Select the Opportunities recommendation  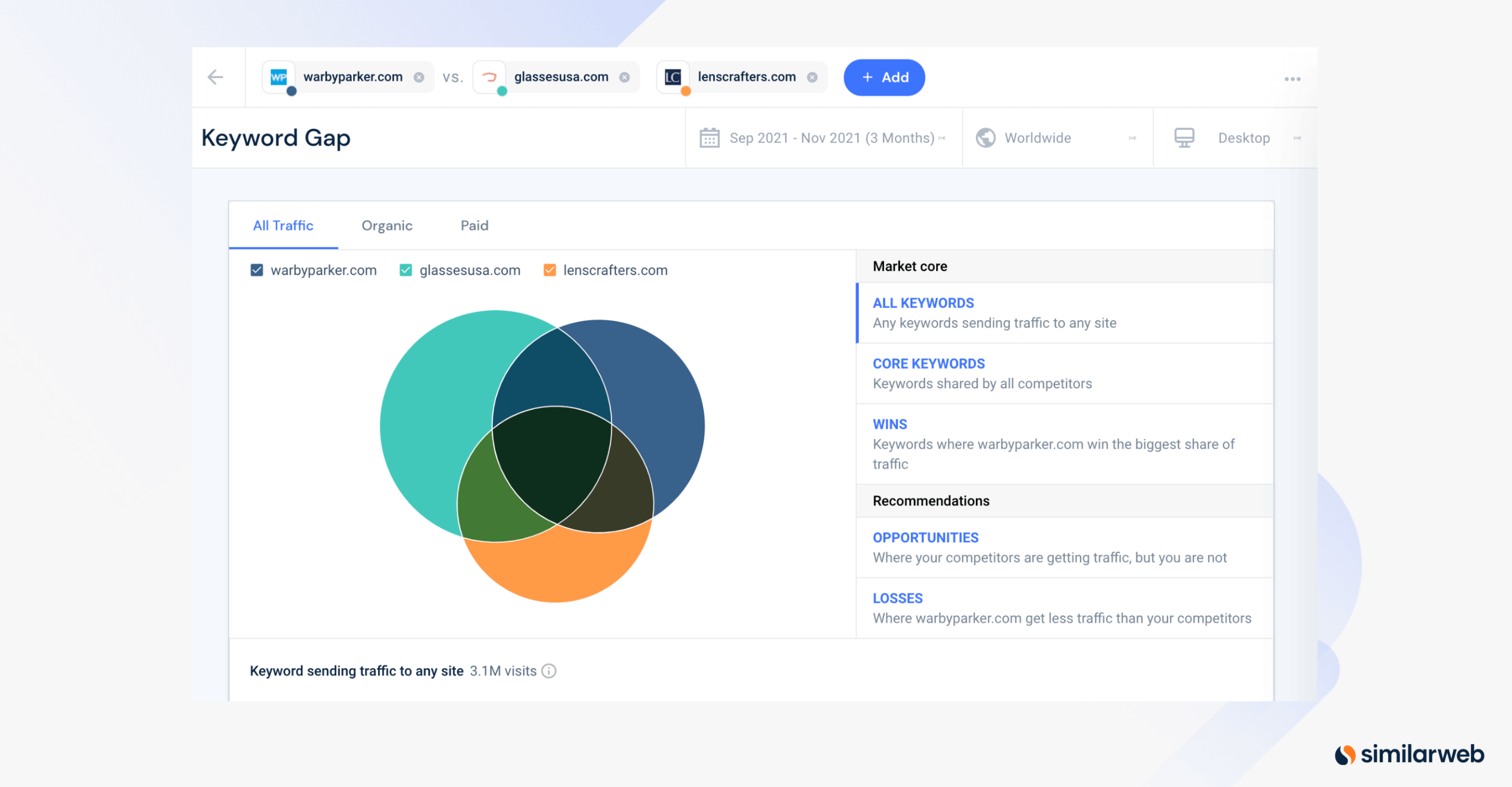pyautogui.click(x=925, y=538)
